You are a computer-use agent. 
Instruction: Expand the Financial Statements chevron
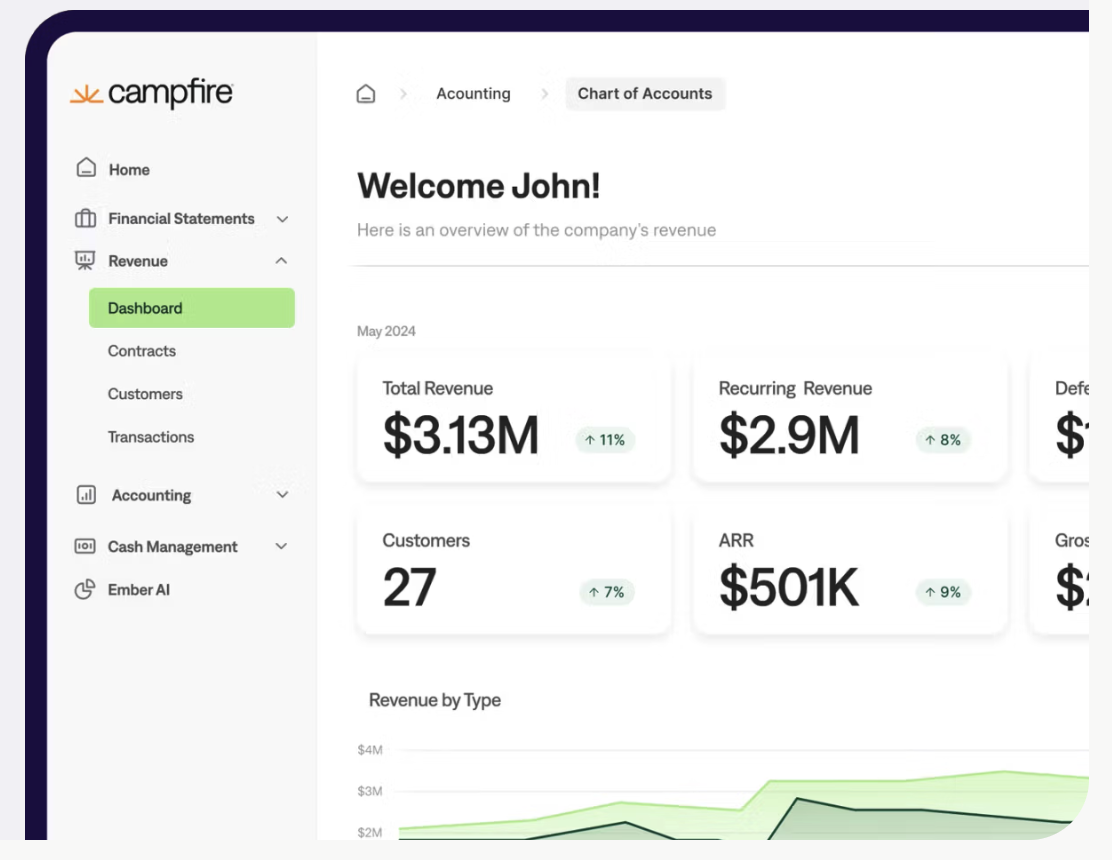pyautogui.click(x=282, y=219)
